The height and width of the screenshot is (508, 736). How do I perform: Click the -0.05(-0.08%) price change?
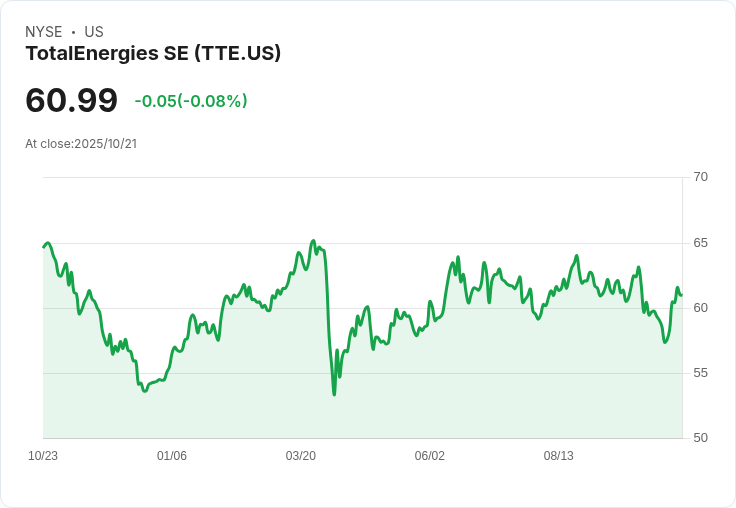(191, 101)
